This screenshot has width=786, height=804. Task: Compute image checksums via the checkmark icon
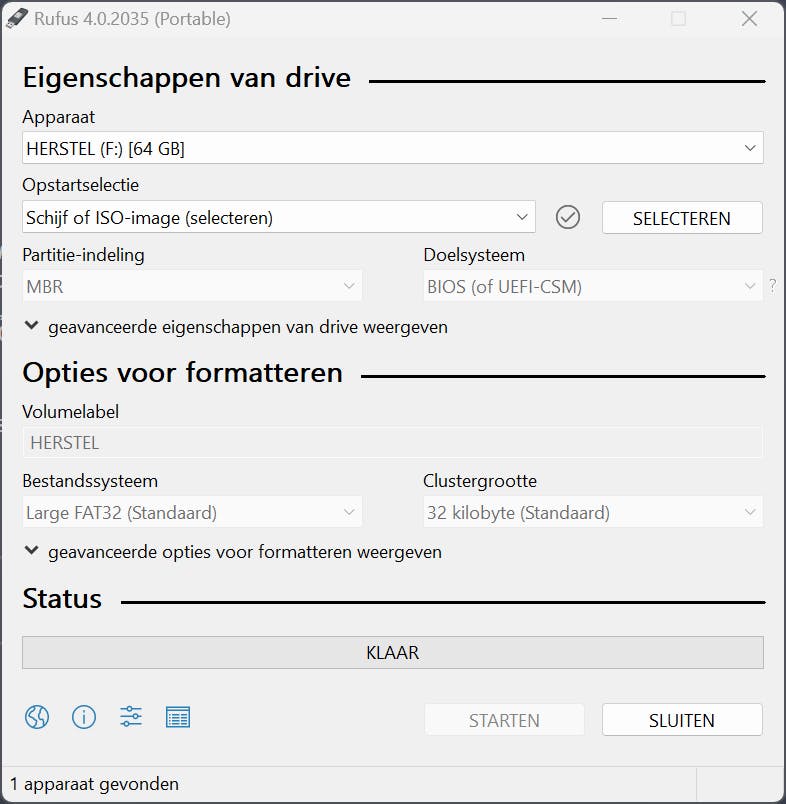pos(567,217)
